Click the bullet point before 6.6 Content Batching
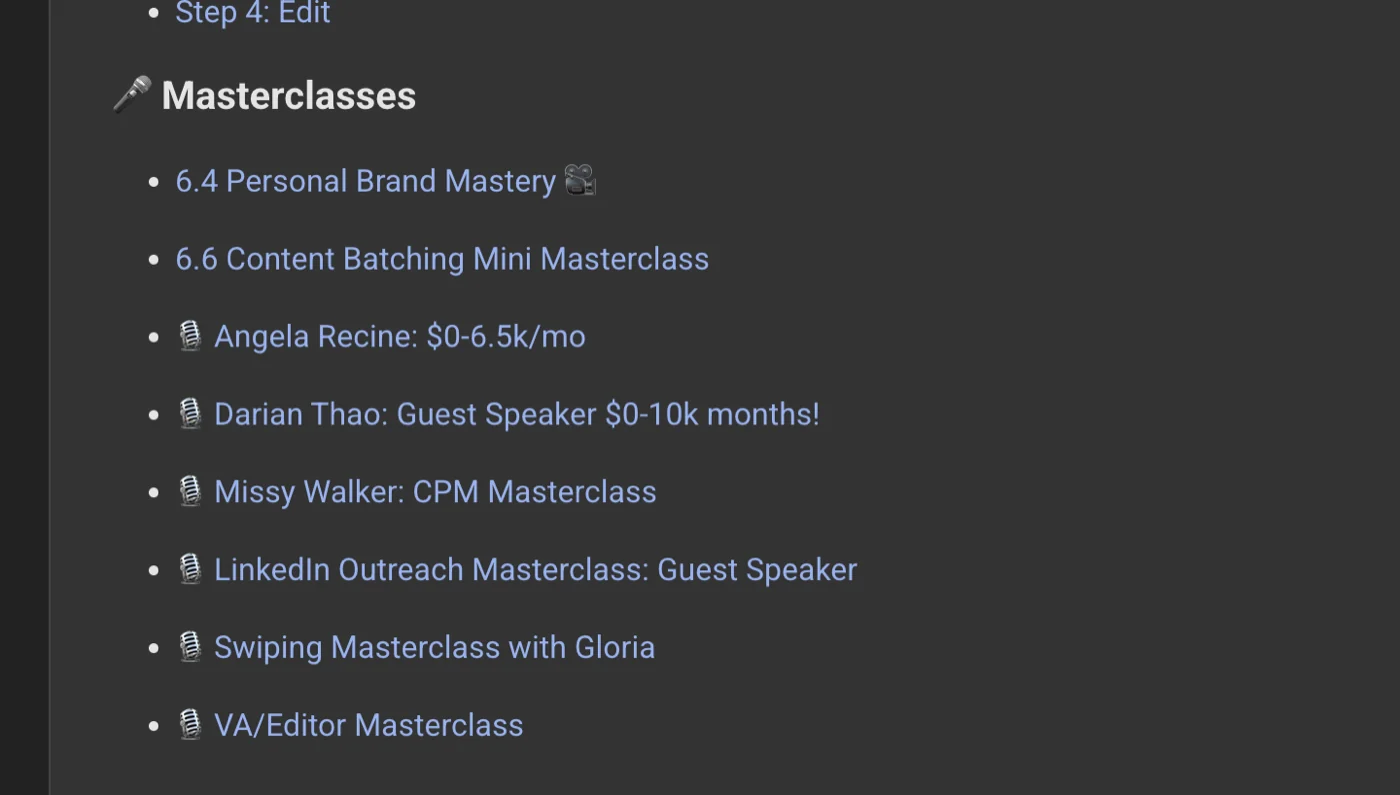Screen dimensions: 1400x795 154,260
